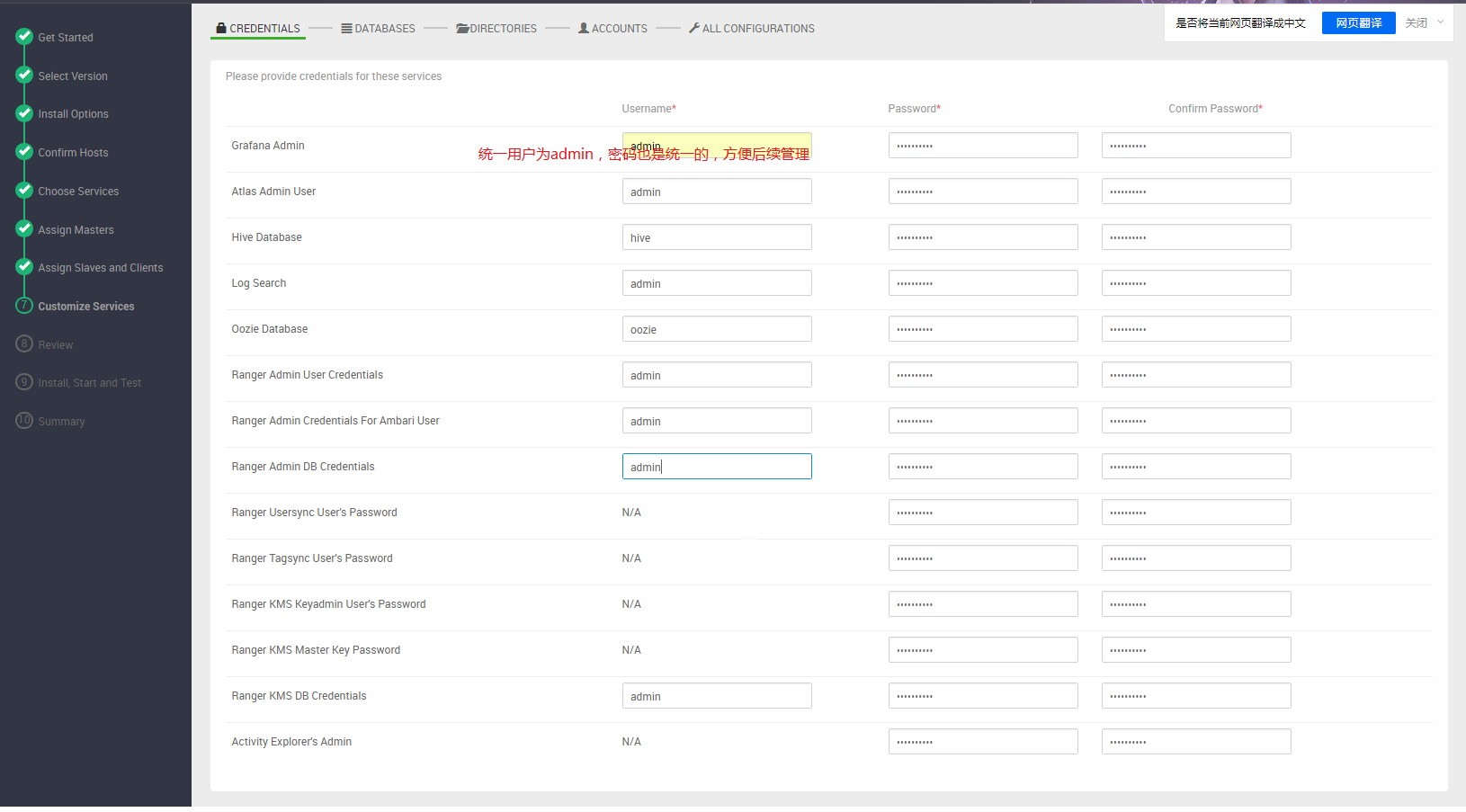Focus Ranger Admin DB Credentials confirm password field
Viewport: 1466px width, 812px height.
pos(1196,467)
